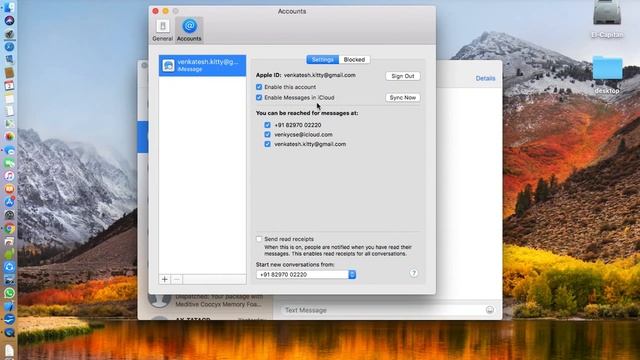The width and height of the screenshot is (640, 360).
Task: Switch to the Blocked tab
Action: pyautogui.click(x=354, y=60)
